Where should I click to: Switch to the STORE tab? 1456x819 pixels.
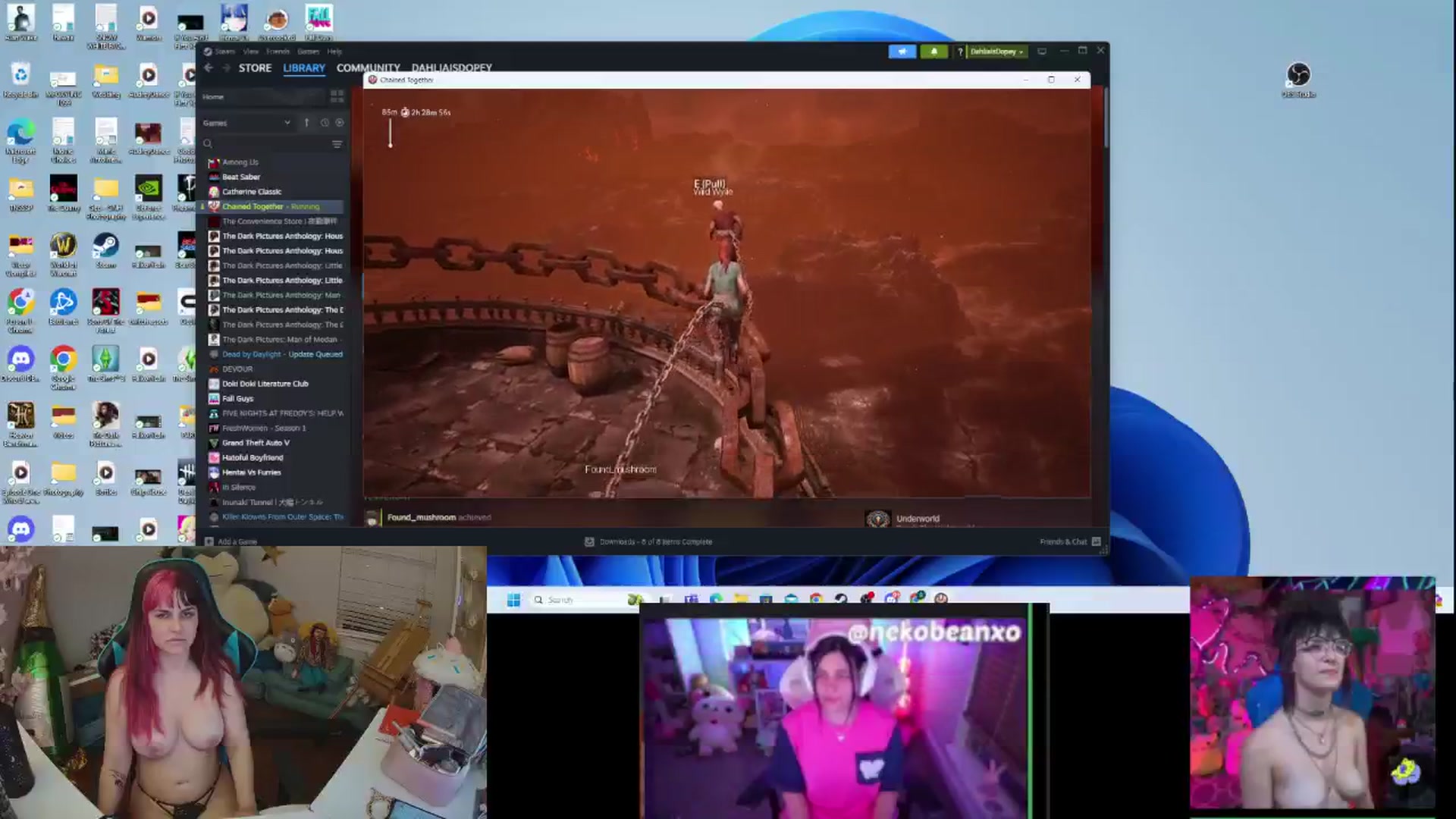[x=255, y=67]
